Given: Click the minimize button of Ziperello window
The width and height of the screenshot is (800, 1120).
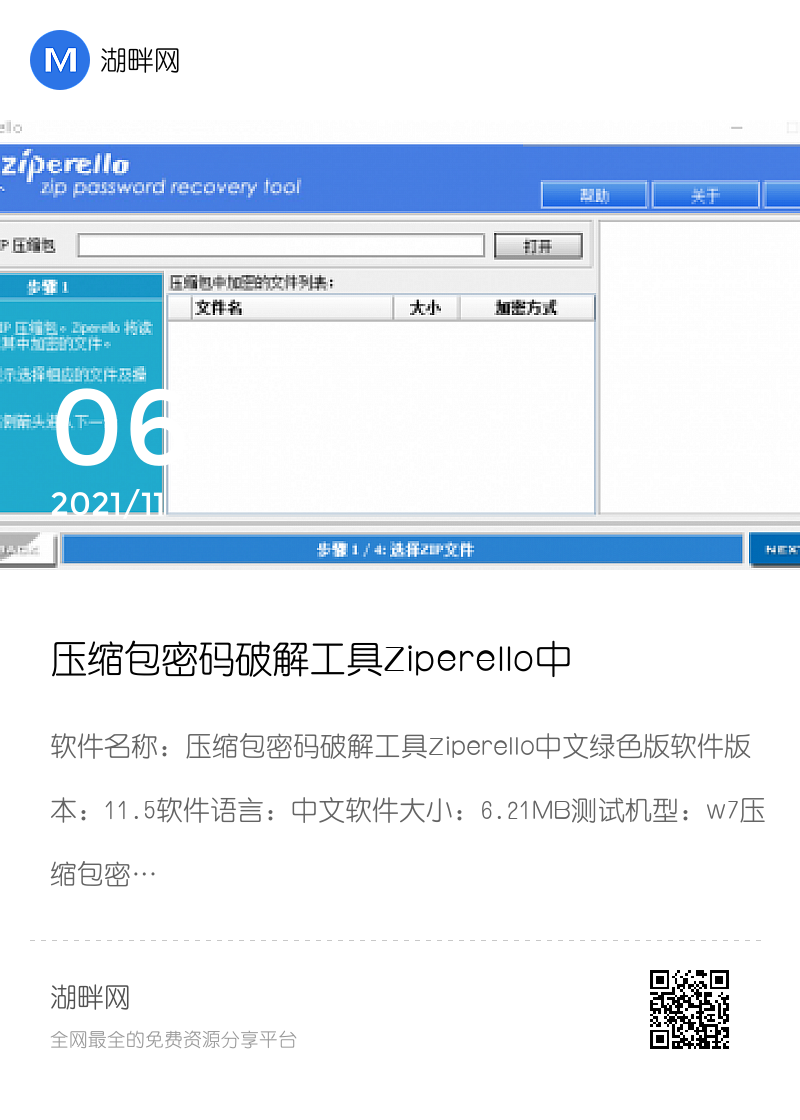Looking at the screenshot, I should pyautogui.click(x=736, y=128).
